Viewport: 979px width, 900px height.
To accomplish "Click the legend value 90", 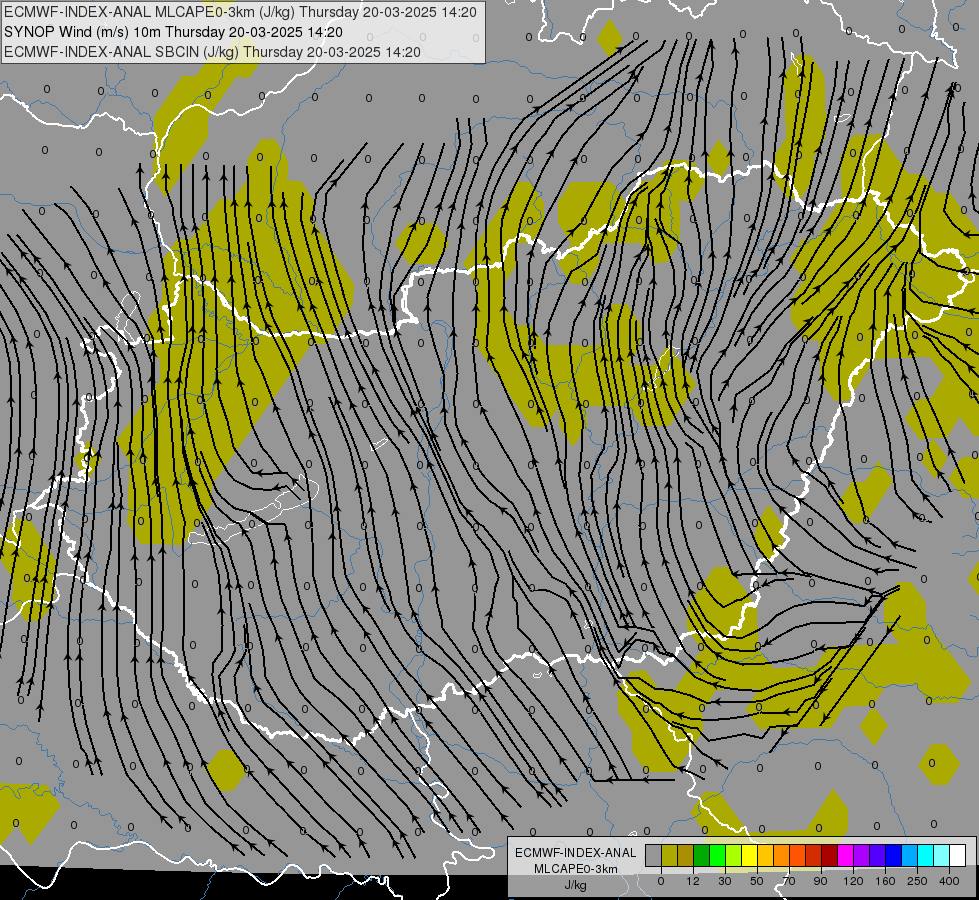I will 820,881.
